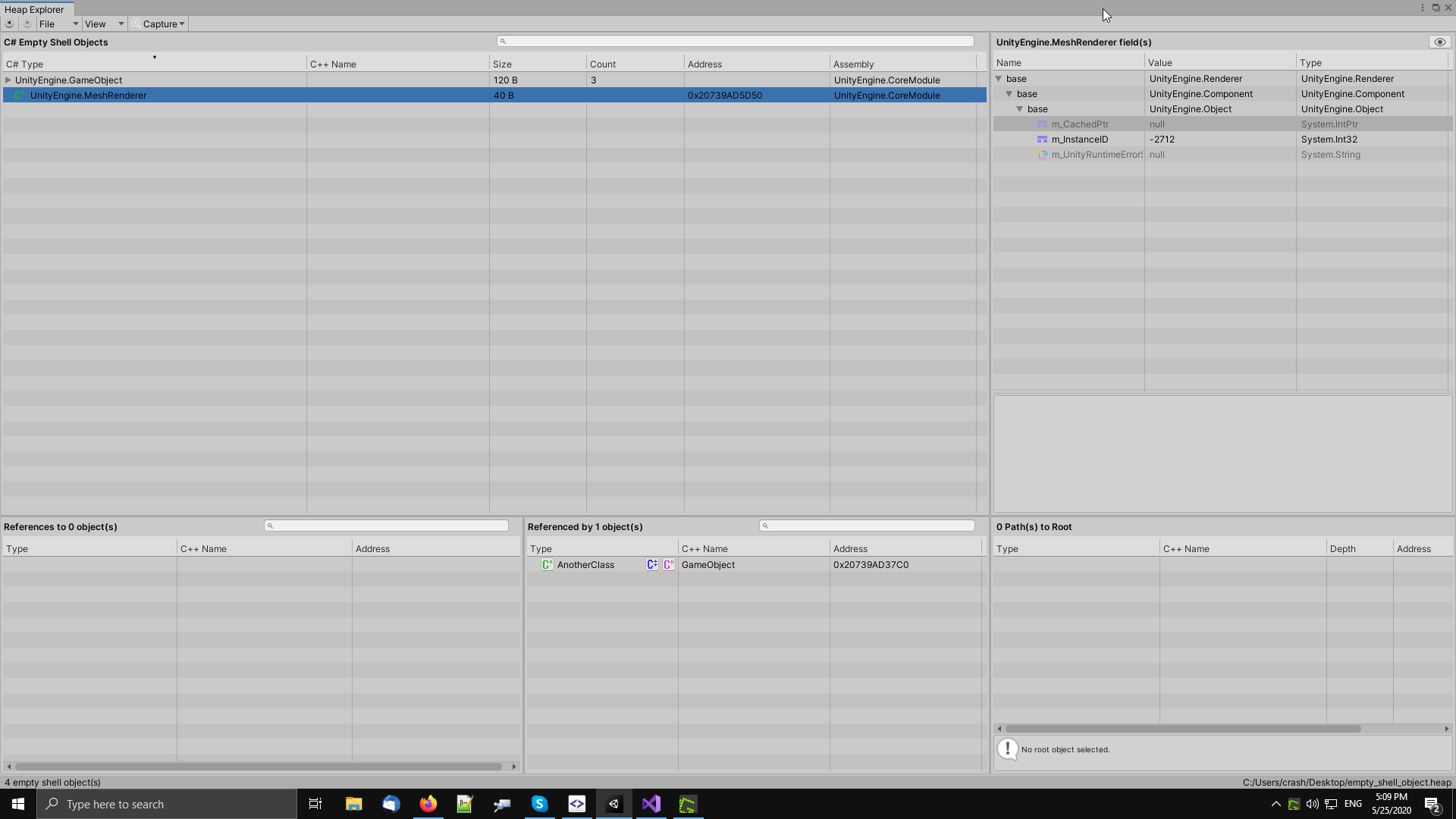The width and height of the screenshot is (1456, 819).
Task: Open the Capture dropdown
Action: pos(159,24)
